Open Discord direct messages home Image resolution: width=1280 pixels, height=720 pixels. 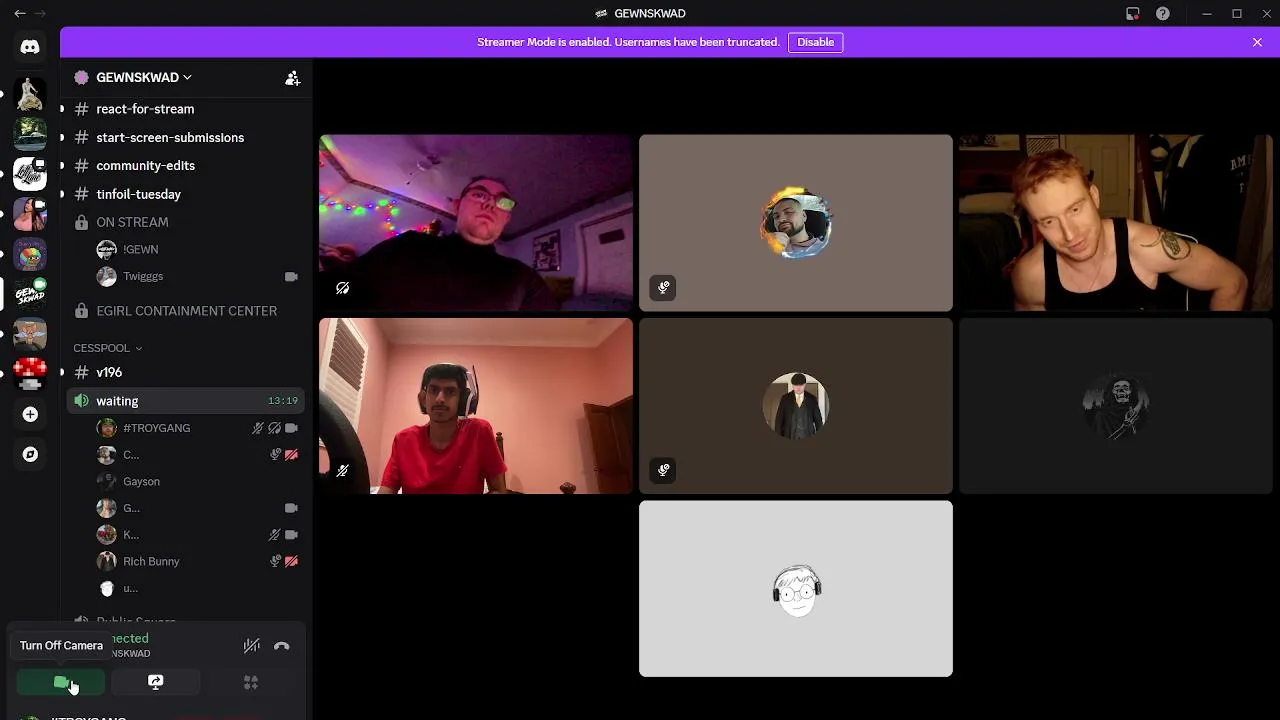click(30, 47)
